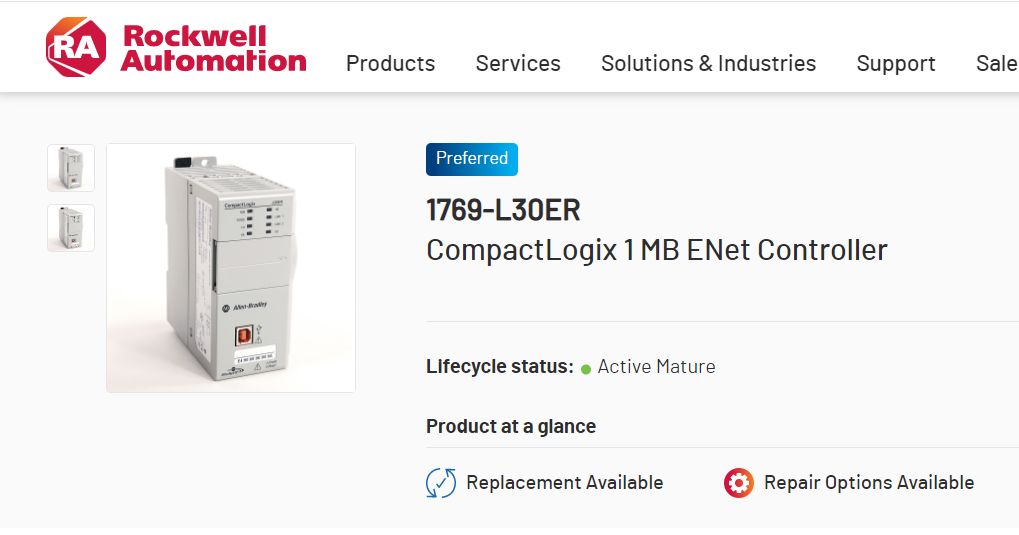Open the Services menu
Screen dimensions: 1019x535
click(518, 63)
